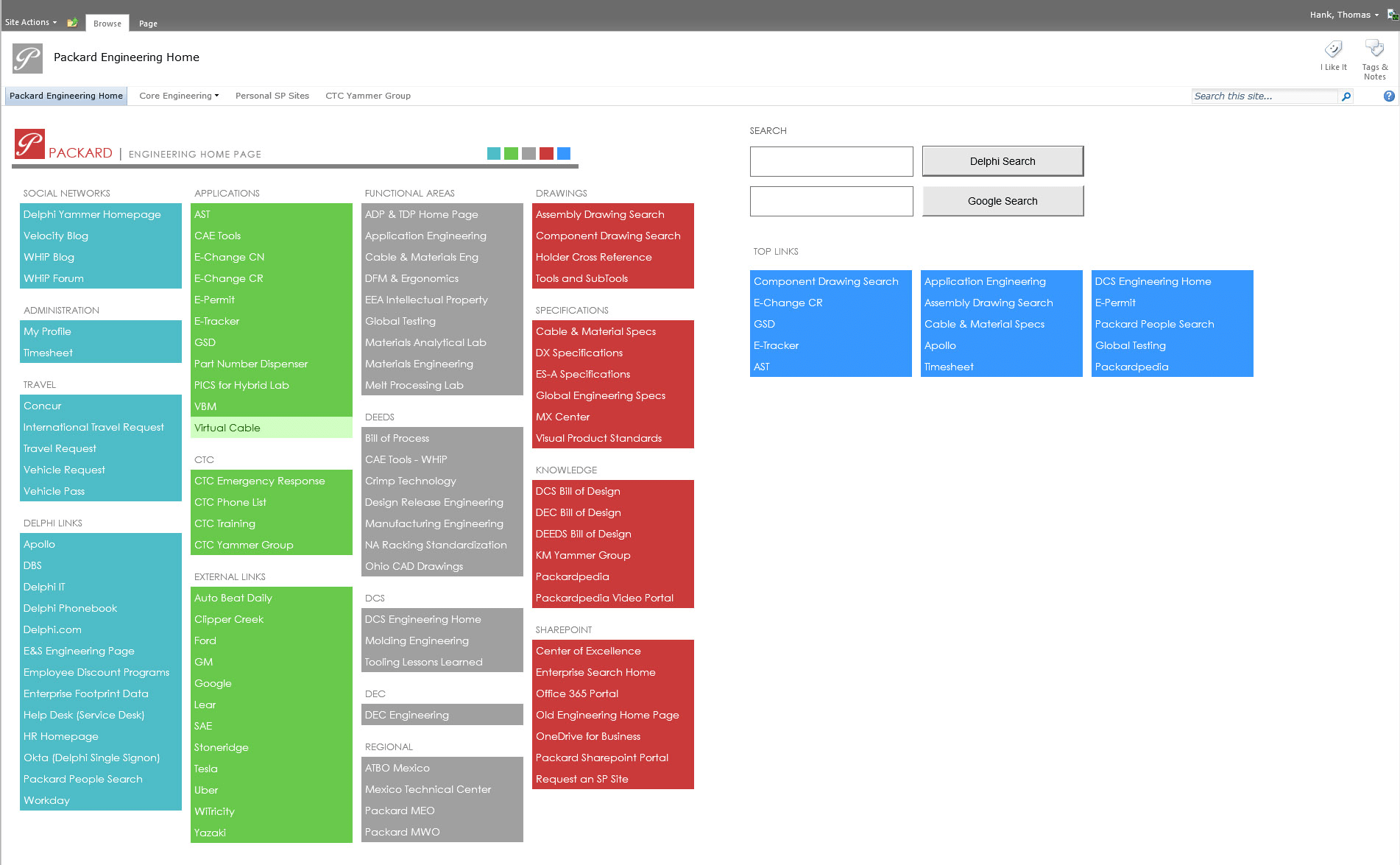Open the Auto Beat Daily link
Image resolution: width=1400 pixels, height=865 pixels.
tap(233, 598)
